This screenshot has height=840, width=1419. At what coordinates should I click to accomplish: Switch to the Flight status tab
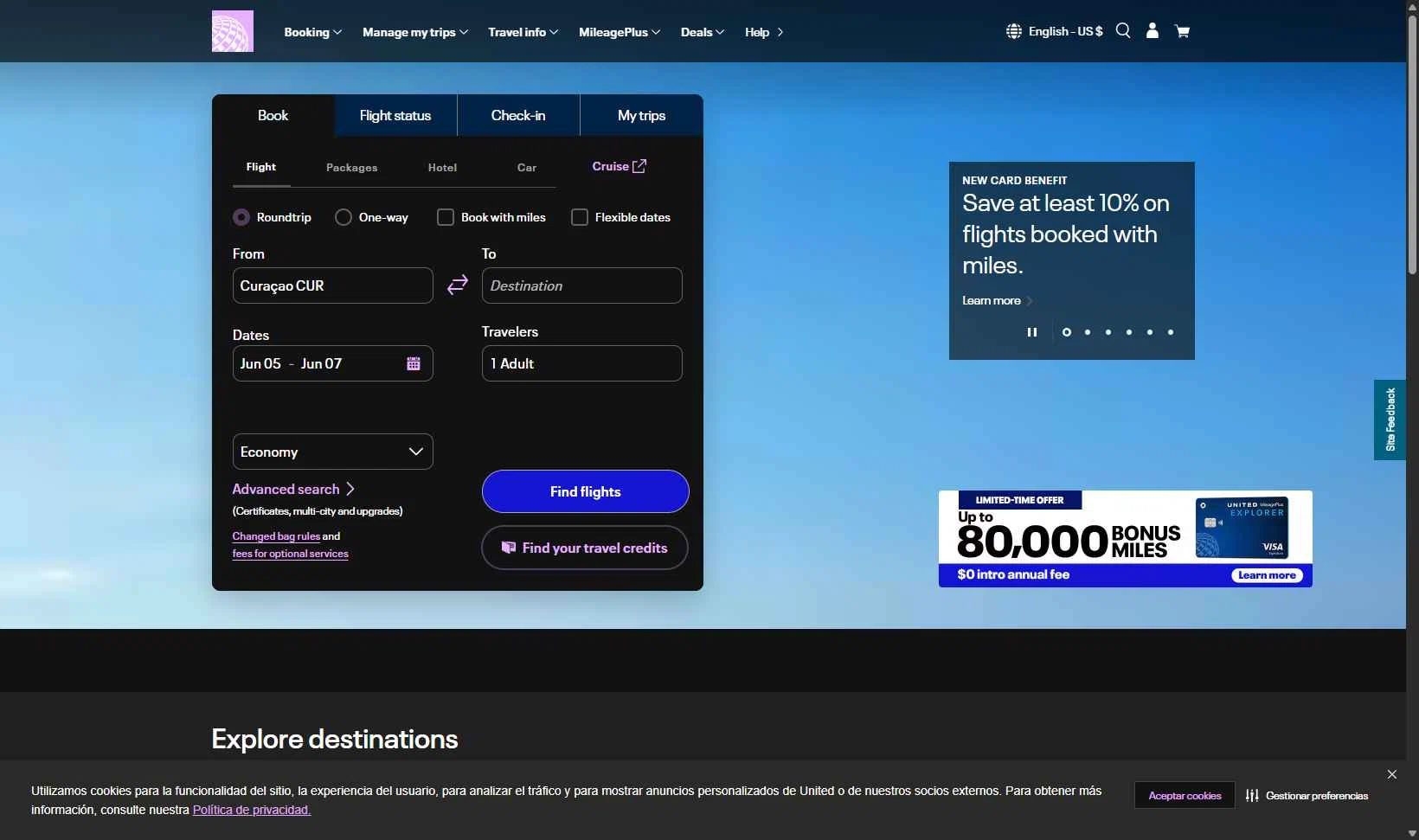(395, 115)
